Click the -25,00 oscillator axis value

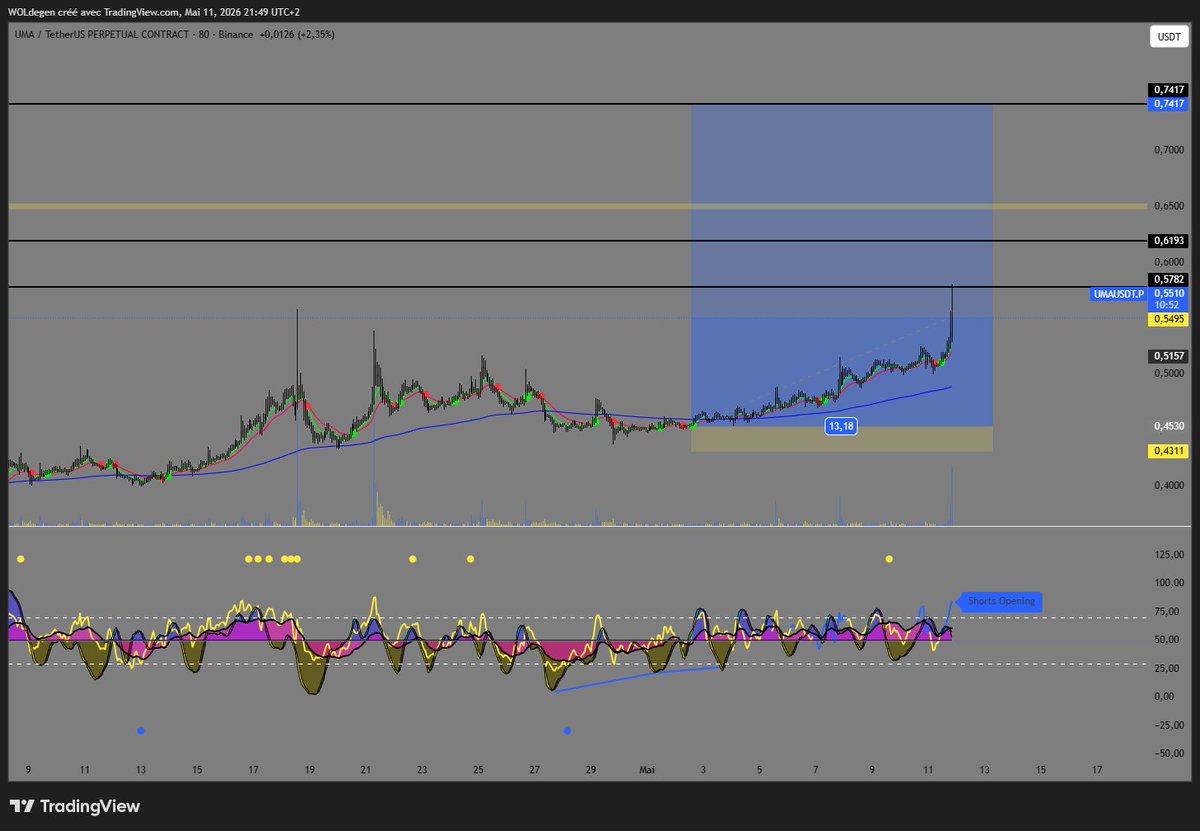click(1169, 724)
